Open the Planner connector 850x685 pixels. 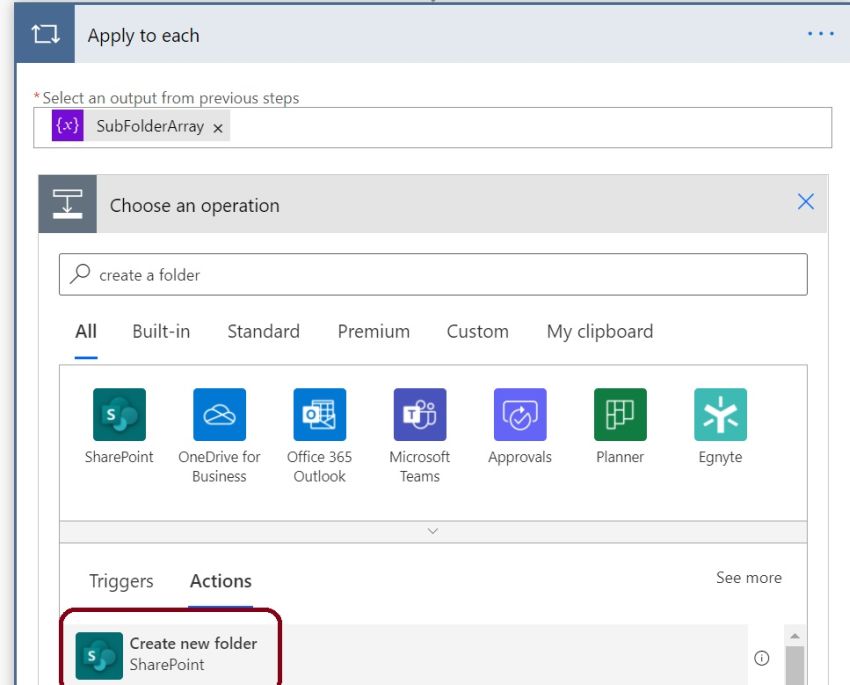(x=620, y=415)
